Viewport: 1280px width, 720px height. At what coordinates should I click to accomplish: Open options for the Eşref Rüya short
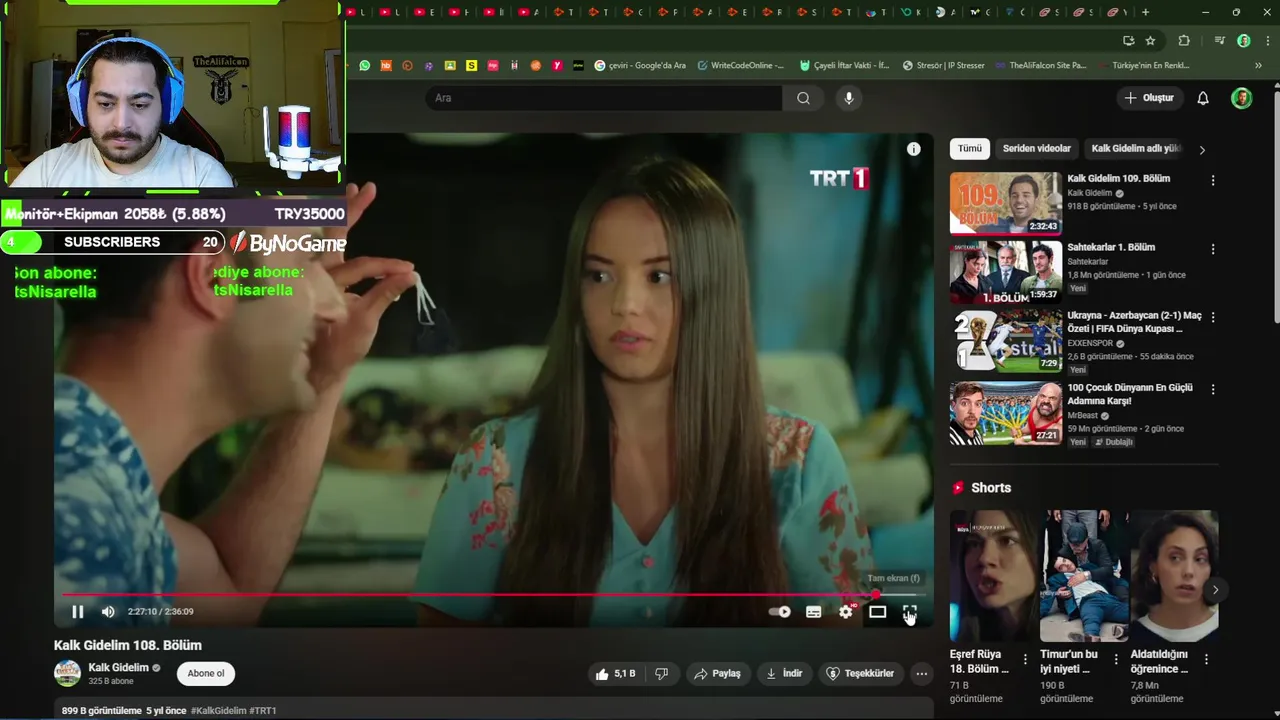tap(1025, 660)
